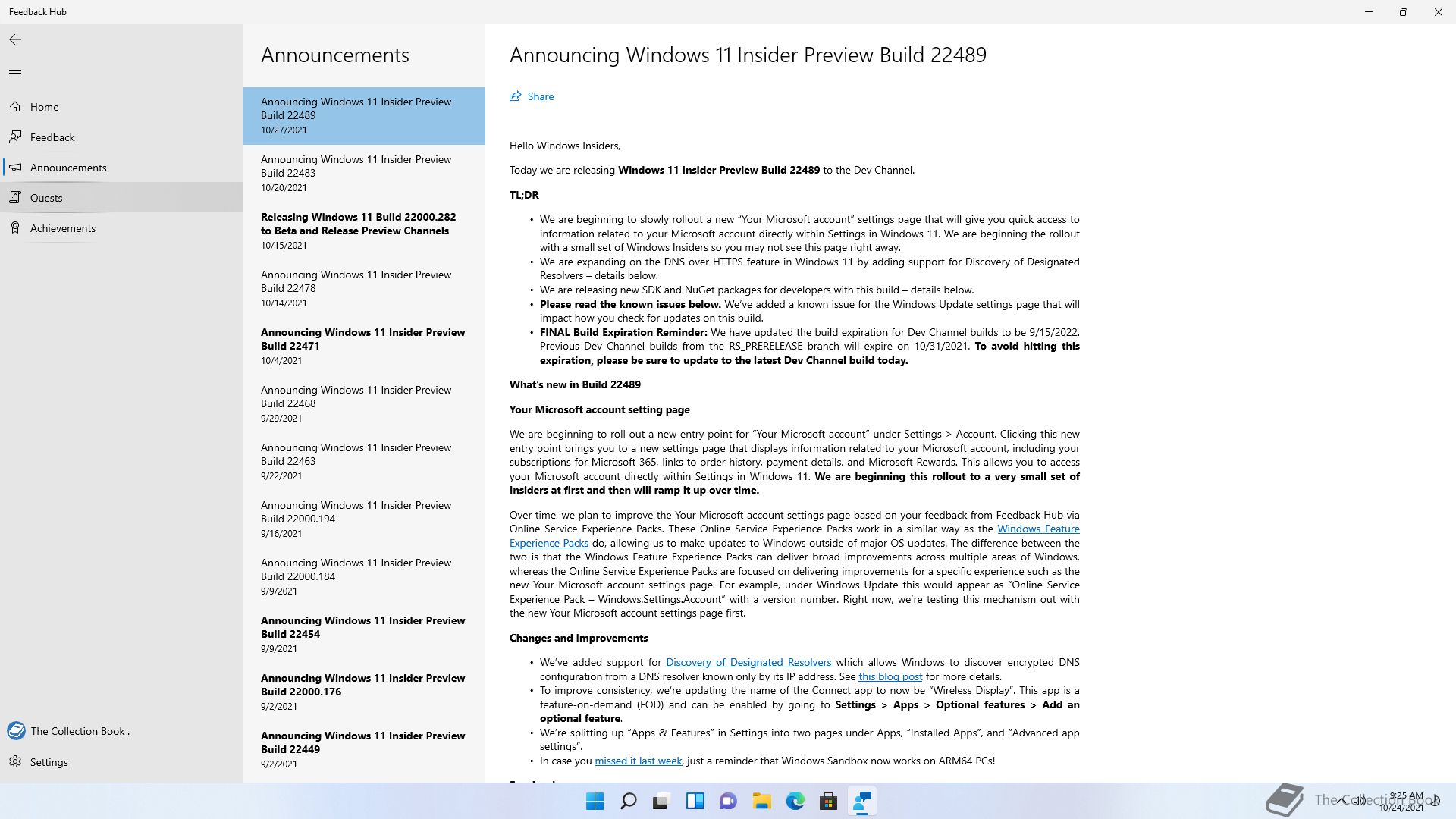The image size is (1456, 819).
Task: Click the Quests icon in sidebar
Action: [x=15, y=198]
